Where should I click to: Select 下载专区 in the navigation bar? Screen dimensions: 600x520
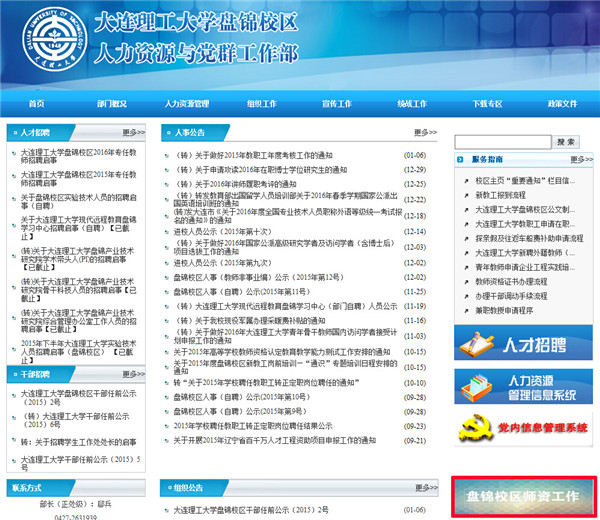487,103
